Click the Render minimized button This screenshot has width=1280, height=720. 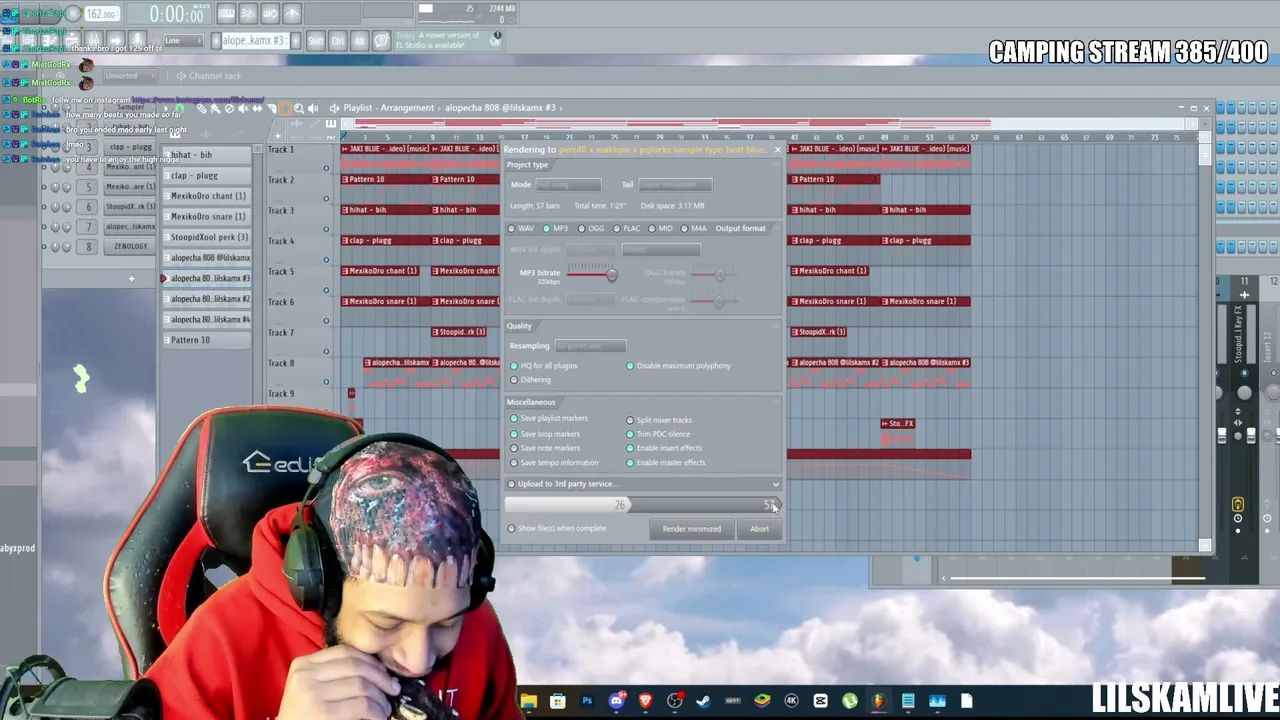click(692, 529)
